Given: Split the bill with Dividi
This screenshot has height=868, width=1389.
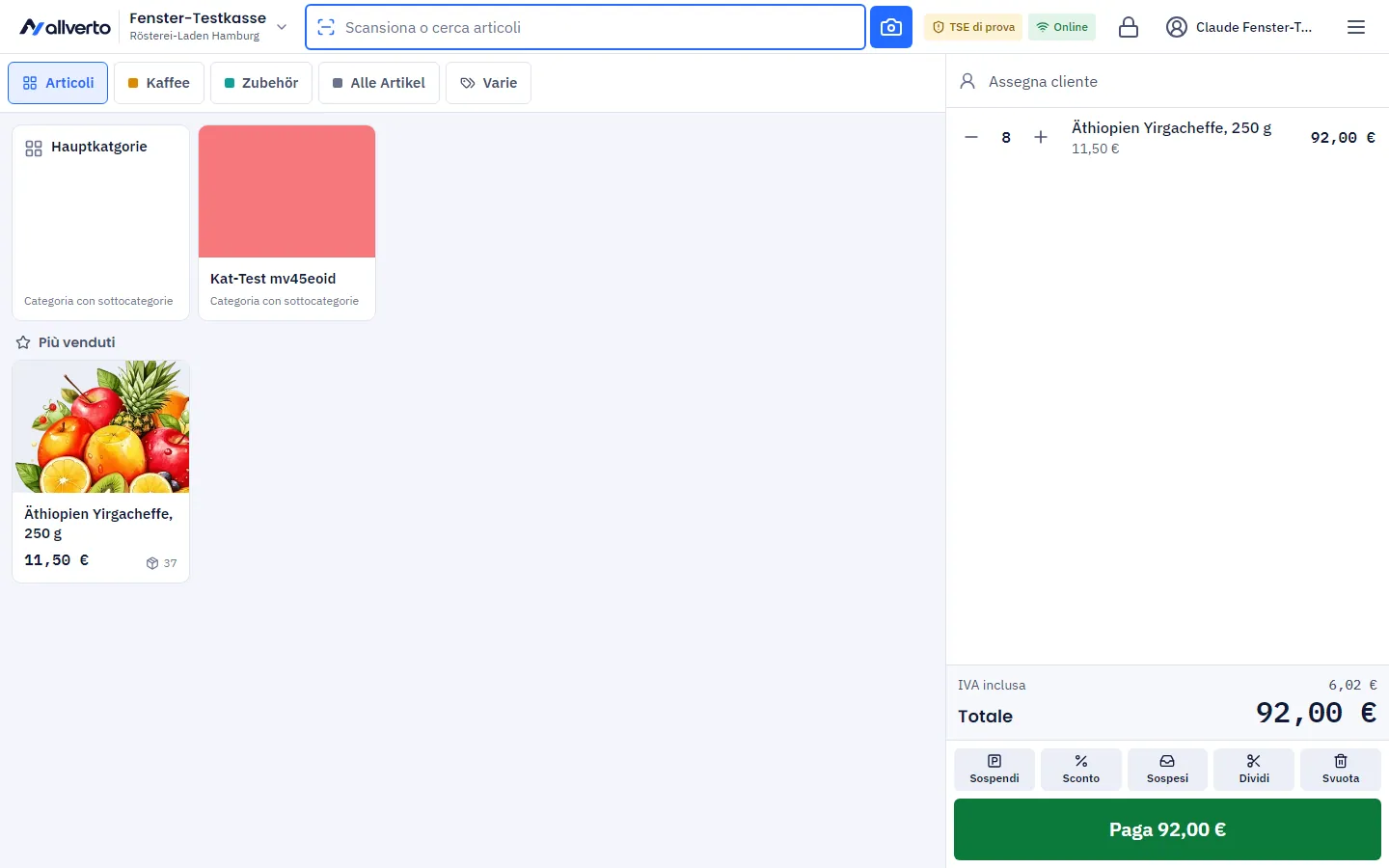Looking at the screenshot, I should point(1254,770).
